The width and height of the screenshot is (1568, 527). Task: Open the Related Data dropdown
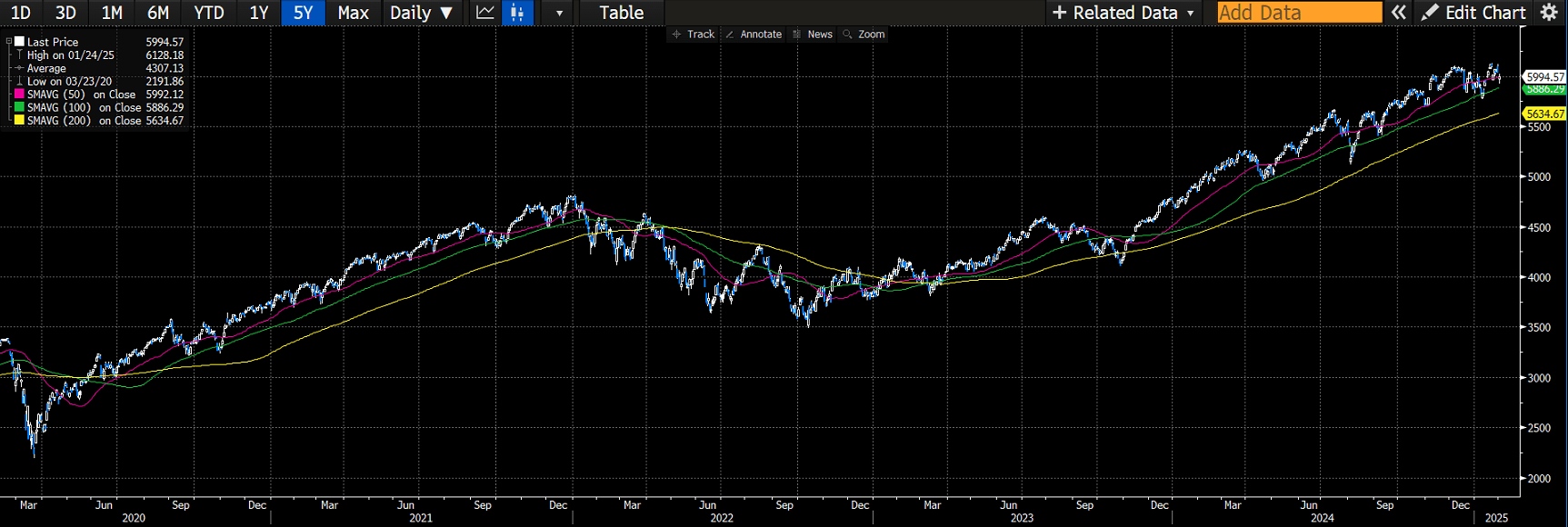[x=1123, y=13]
